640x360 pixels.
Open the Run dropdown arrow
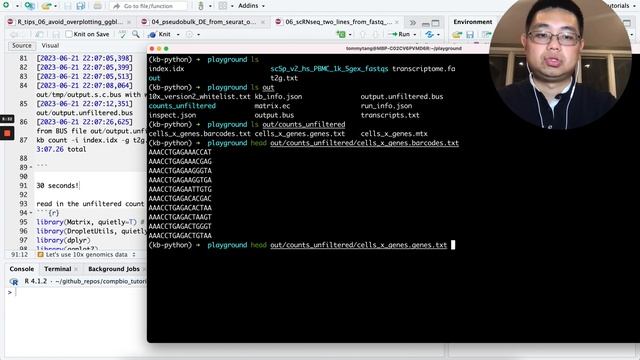pyautogui.click(x=415, y=35)
